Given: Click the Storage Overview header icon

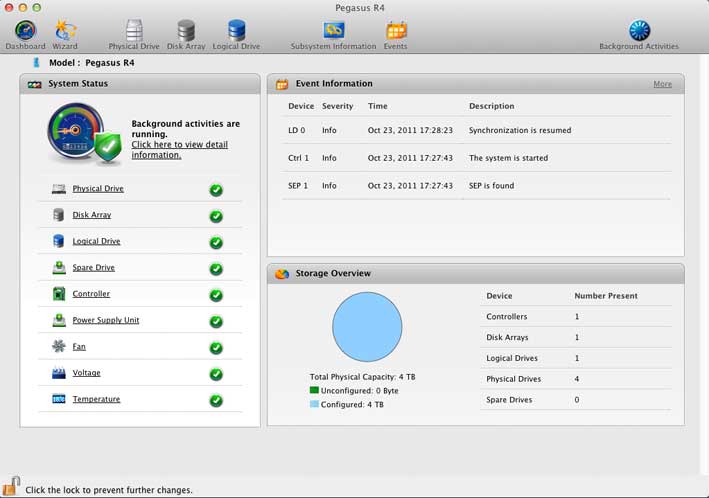Looking at the screenshot, I should pyautogui.click(x=282, y=274).
